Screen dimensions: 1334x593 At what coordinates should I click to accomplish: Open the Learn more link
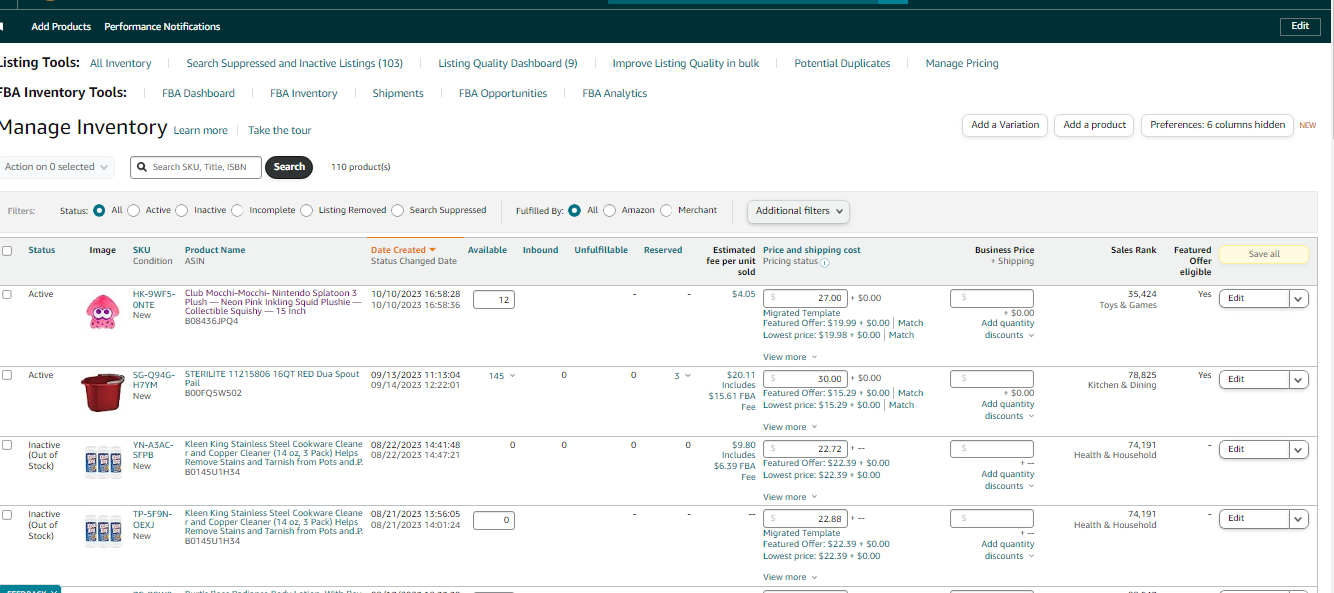point(200,131)
